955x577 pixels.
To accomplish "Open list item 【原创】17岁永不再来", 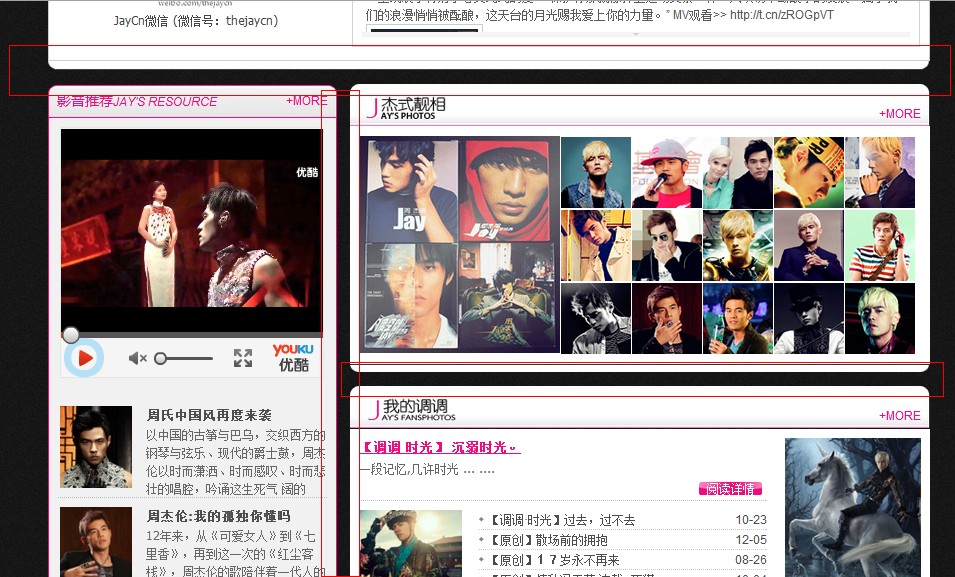I will pyautogui.click(x=554, y=560).
